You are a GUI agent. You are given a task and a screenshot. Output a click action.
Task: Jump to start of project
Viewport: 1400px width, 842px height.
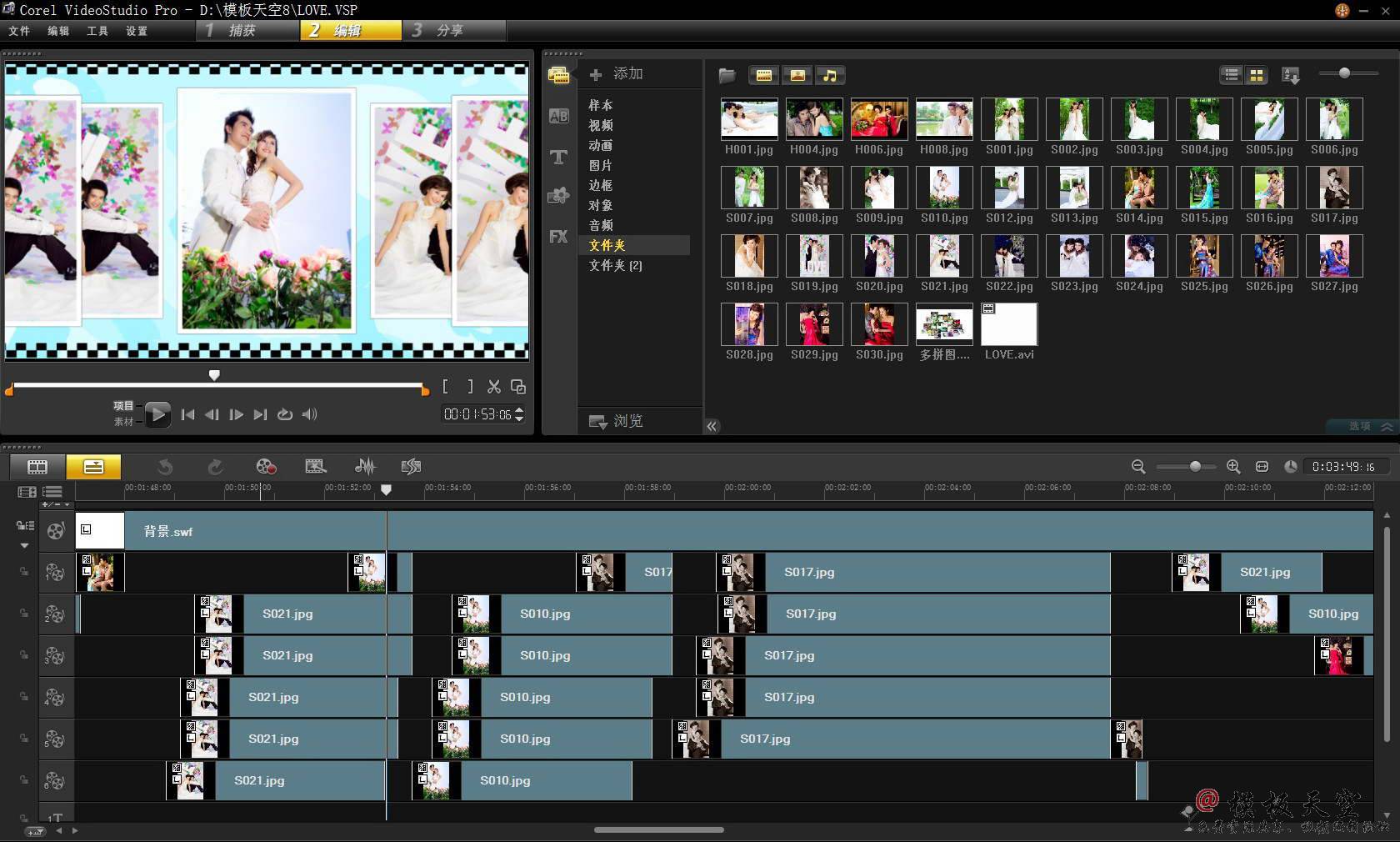187,414
